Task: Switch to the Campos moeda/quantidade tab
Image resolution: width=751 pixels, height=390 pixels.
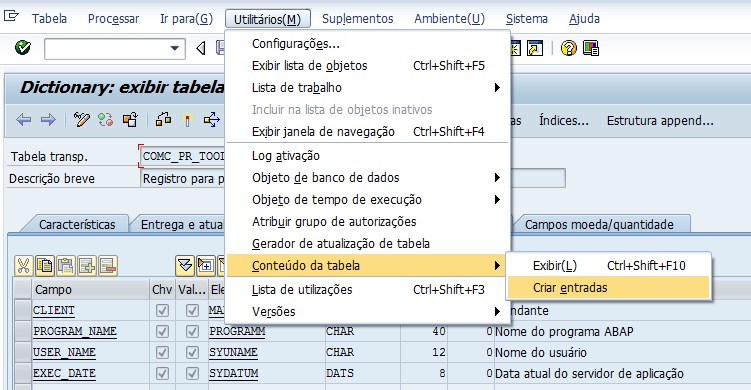Action: coord(599,225)
